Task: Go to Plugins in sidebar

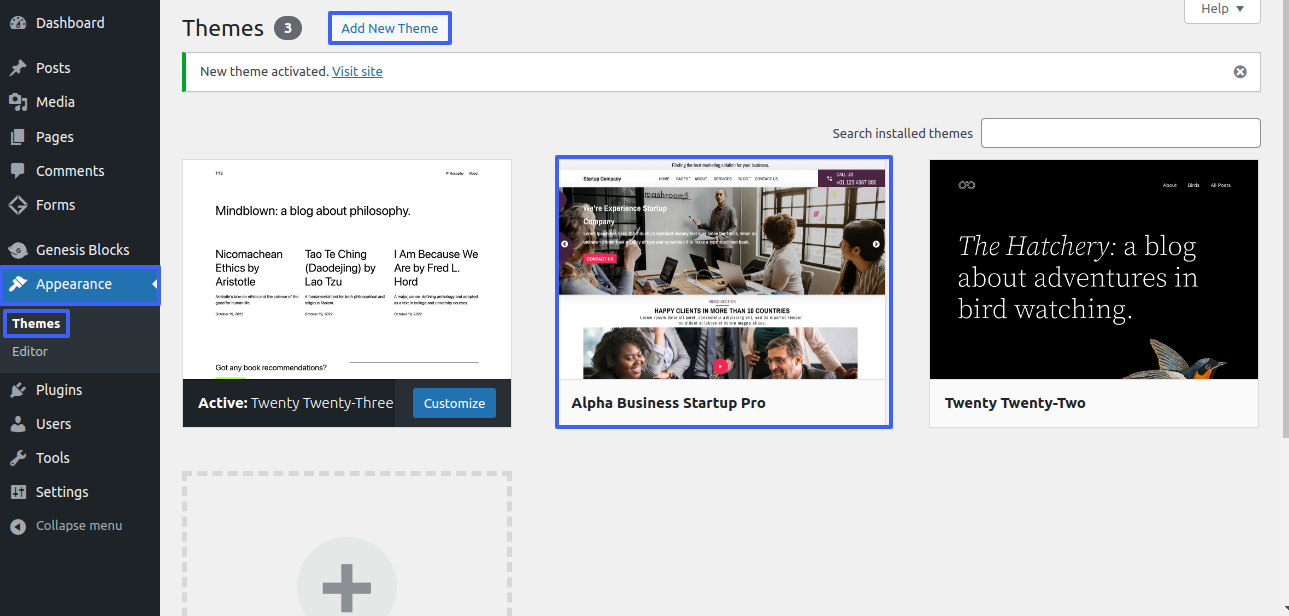Action: coord(80,390)
